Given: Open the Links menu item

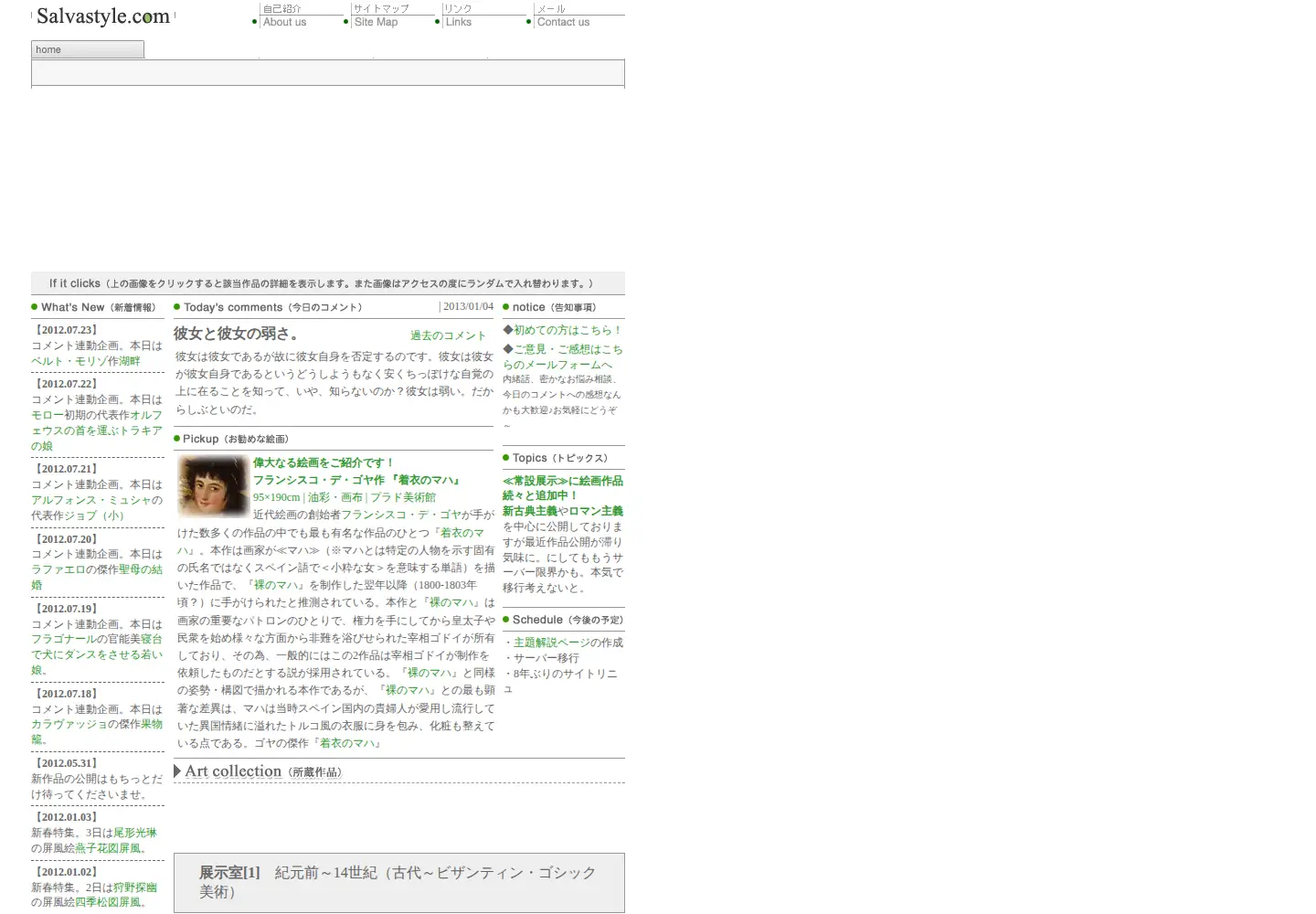Looking at the screenshot, I should click(x=459, y=22).
